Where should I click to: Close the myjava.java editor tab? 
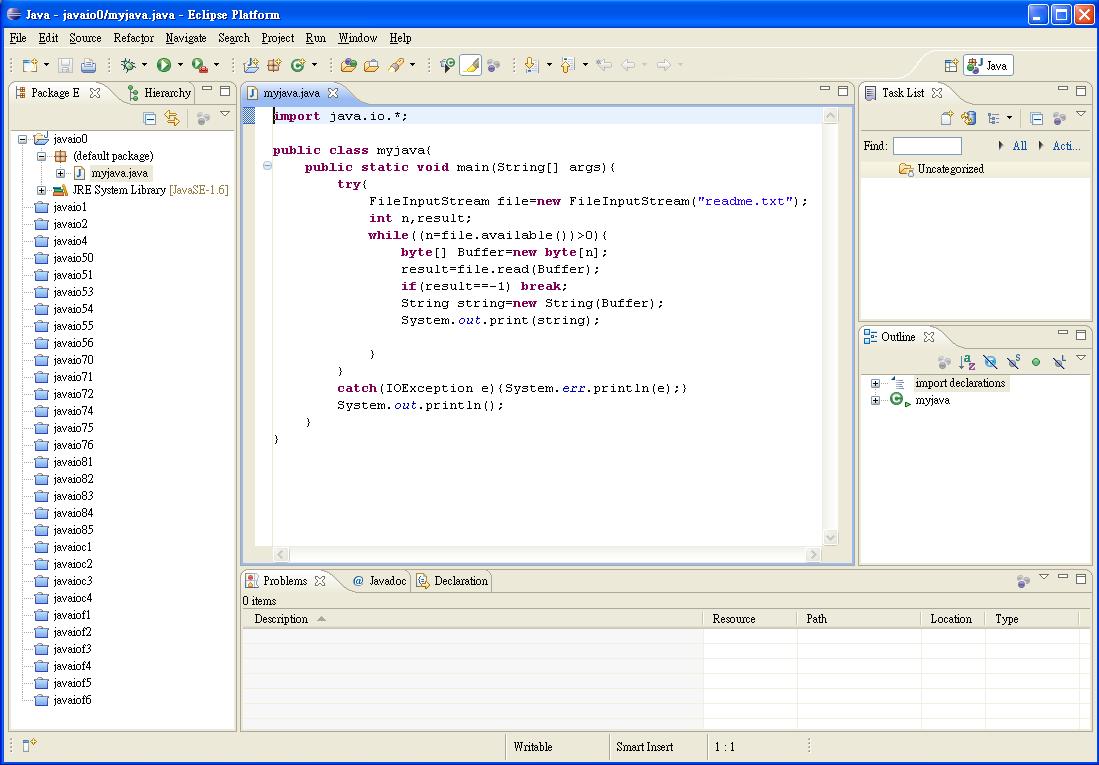pos(333,93)
